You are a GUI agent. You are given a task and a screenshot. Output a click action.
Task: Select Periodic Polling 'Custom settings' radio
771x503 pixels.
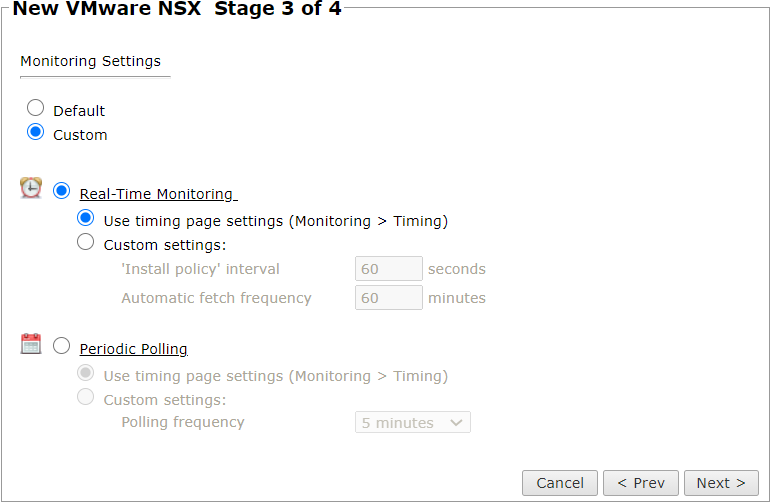coord(86,397)
